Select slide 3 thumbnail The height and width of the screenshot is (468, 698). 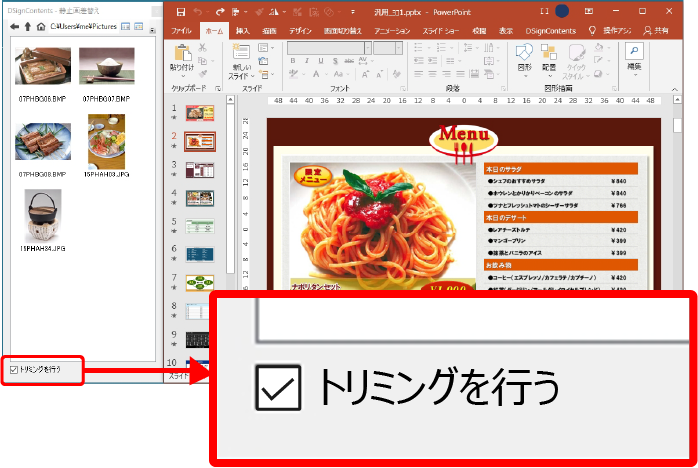click(x=200, y=170)
